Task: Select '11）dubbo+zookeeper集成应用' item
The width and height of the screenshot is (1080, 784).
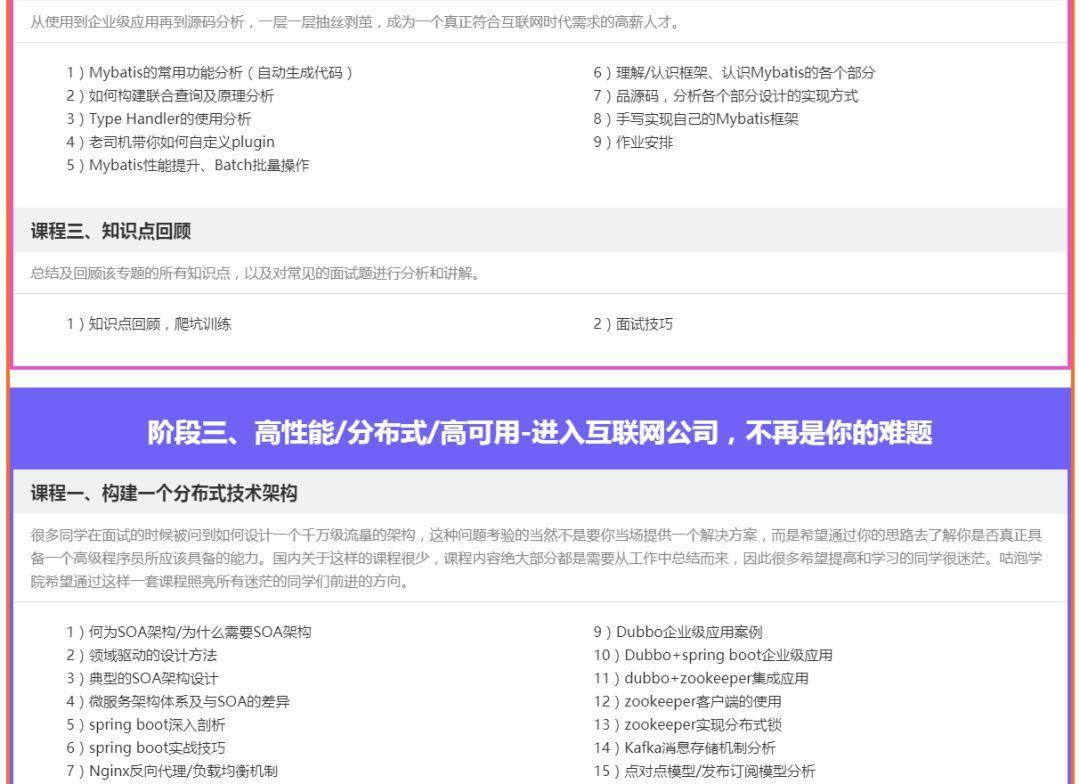Action: click(x=701, y=679)
